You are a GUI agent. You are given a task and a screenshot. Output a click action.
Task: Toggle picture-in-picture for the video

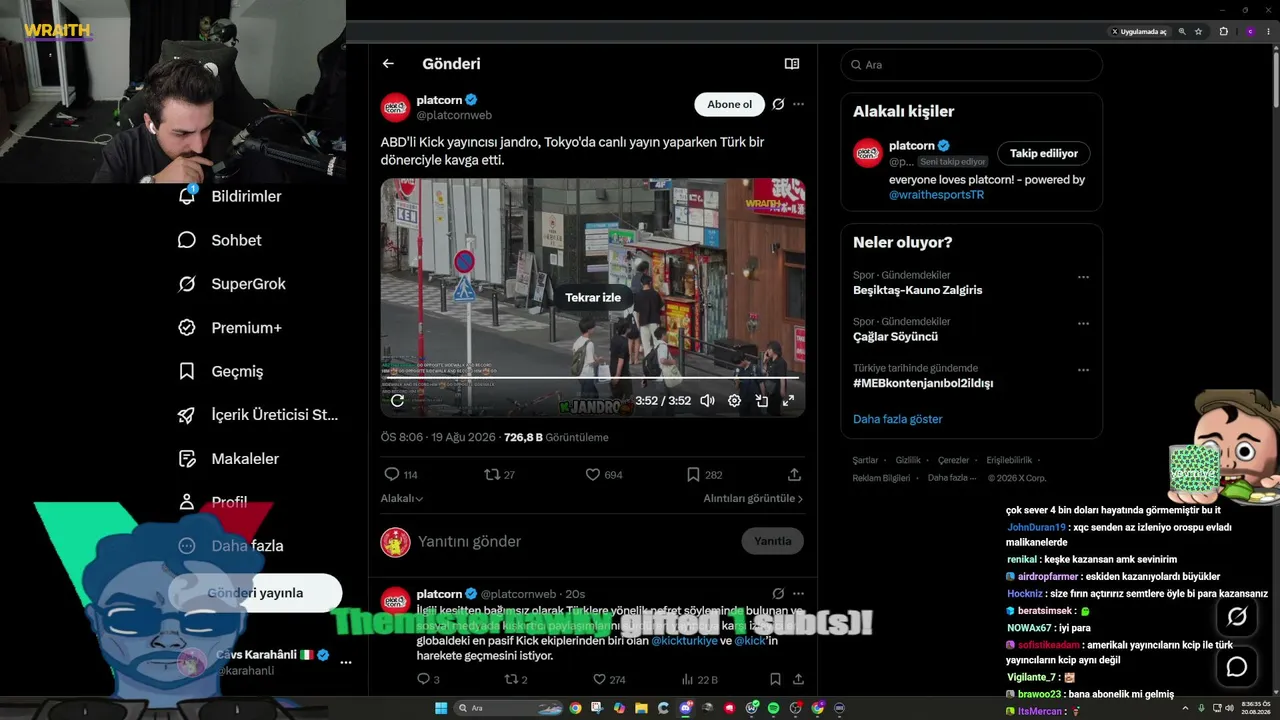click(x=761, y=400)
